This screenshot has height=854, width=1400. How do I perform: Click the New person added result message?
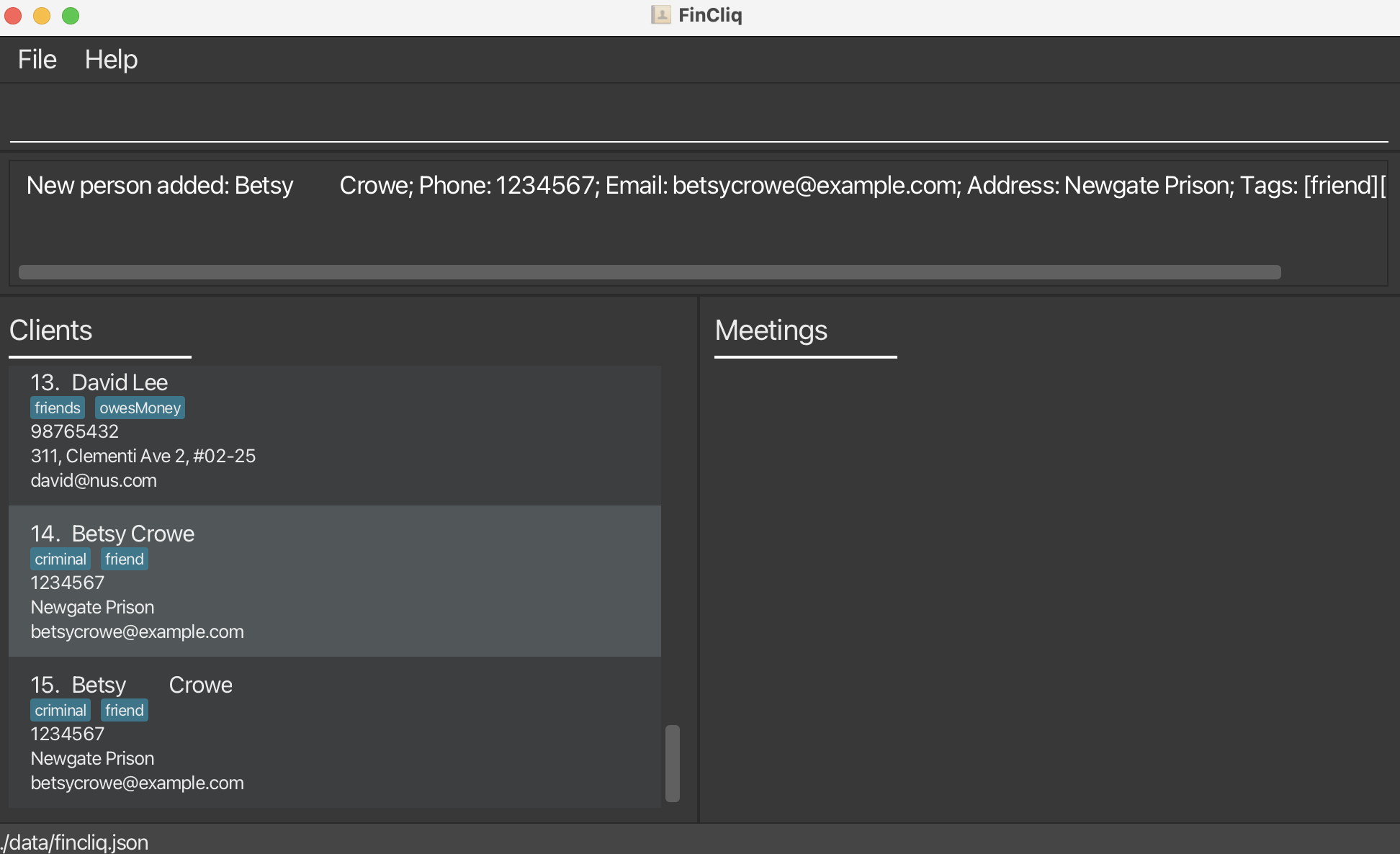[x=159, y=186]
